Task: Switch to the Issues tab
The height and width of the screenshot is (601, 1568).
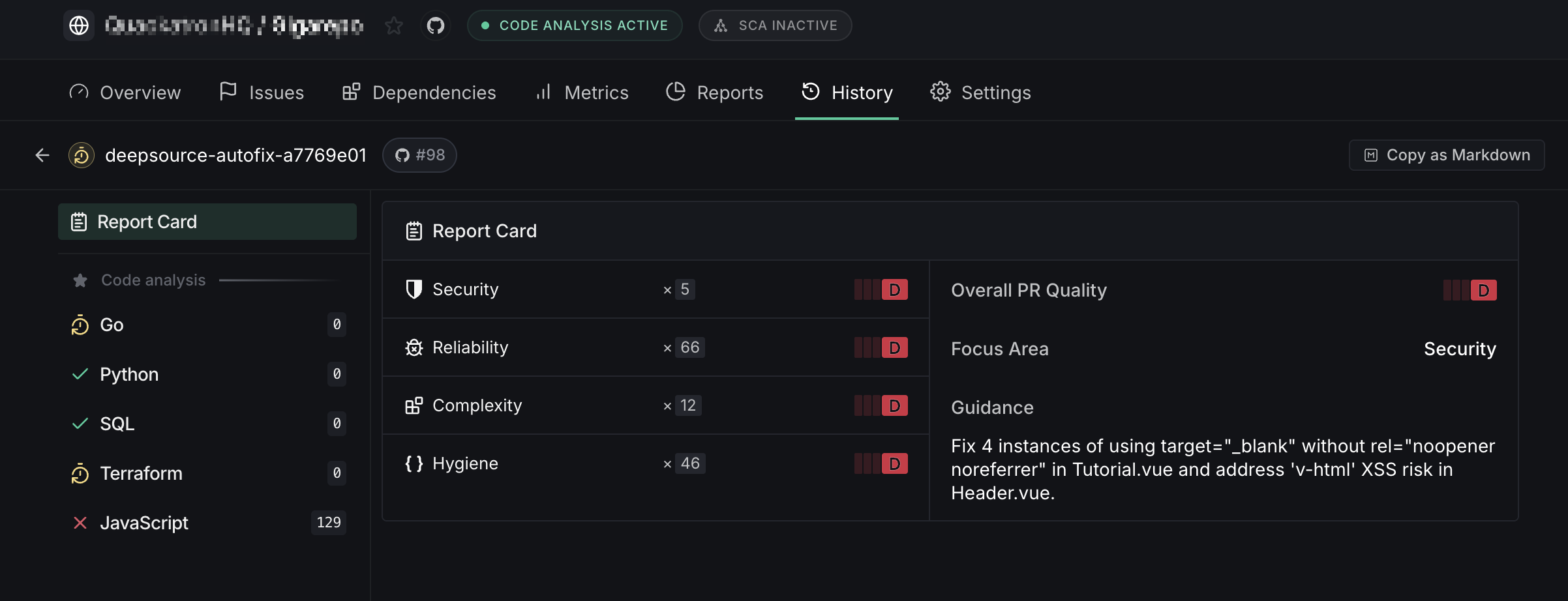Action: [262, 93]
